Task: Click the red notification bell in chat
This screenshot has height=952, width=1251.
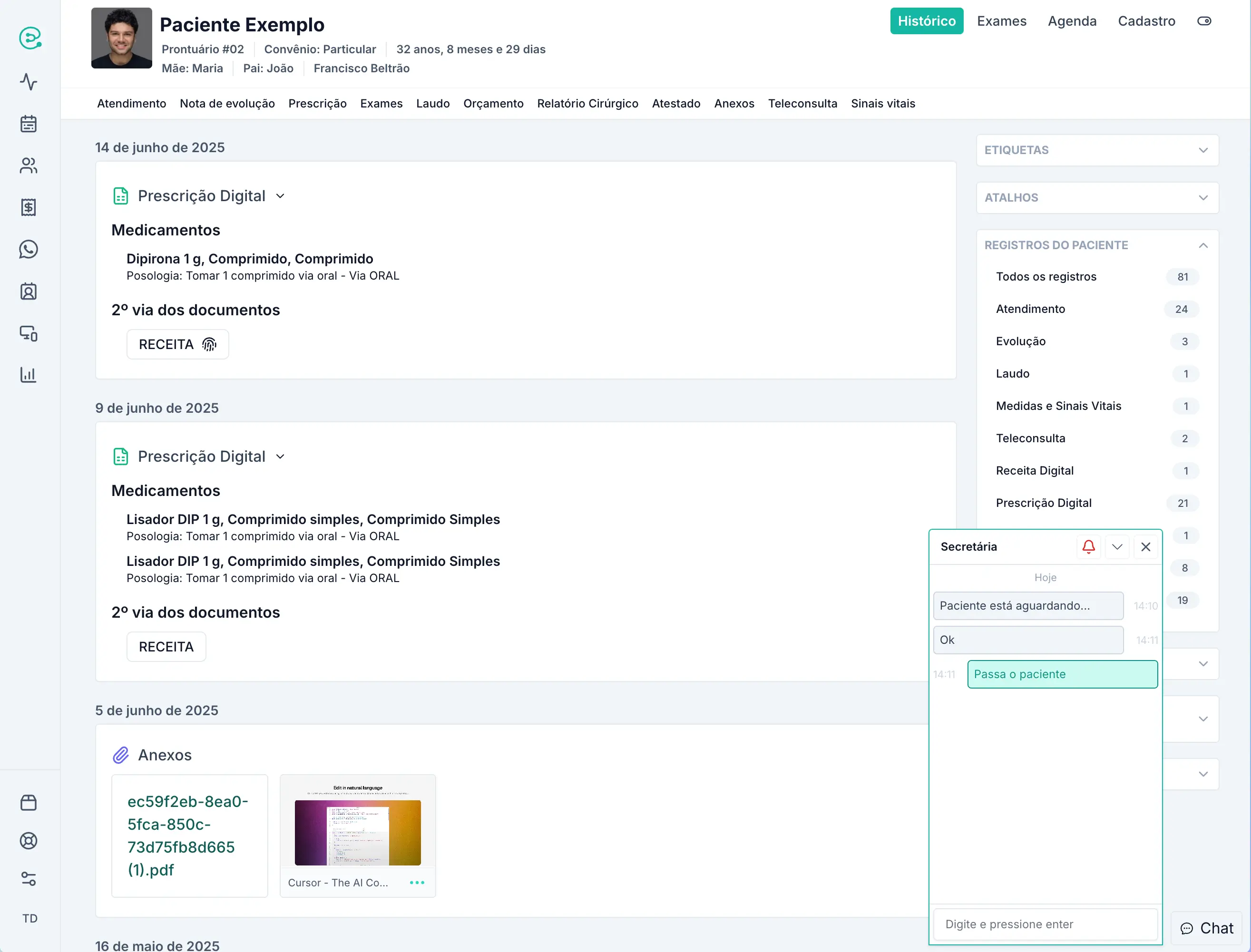Action: pyautogui.click(x=1088, y=547)
